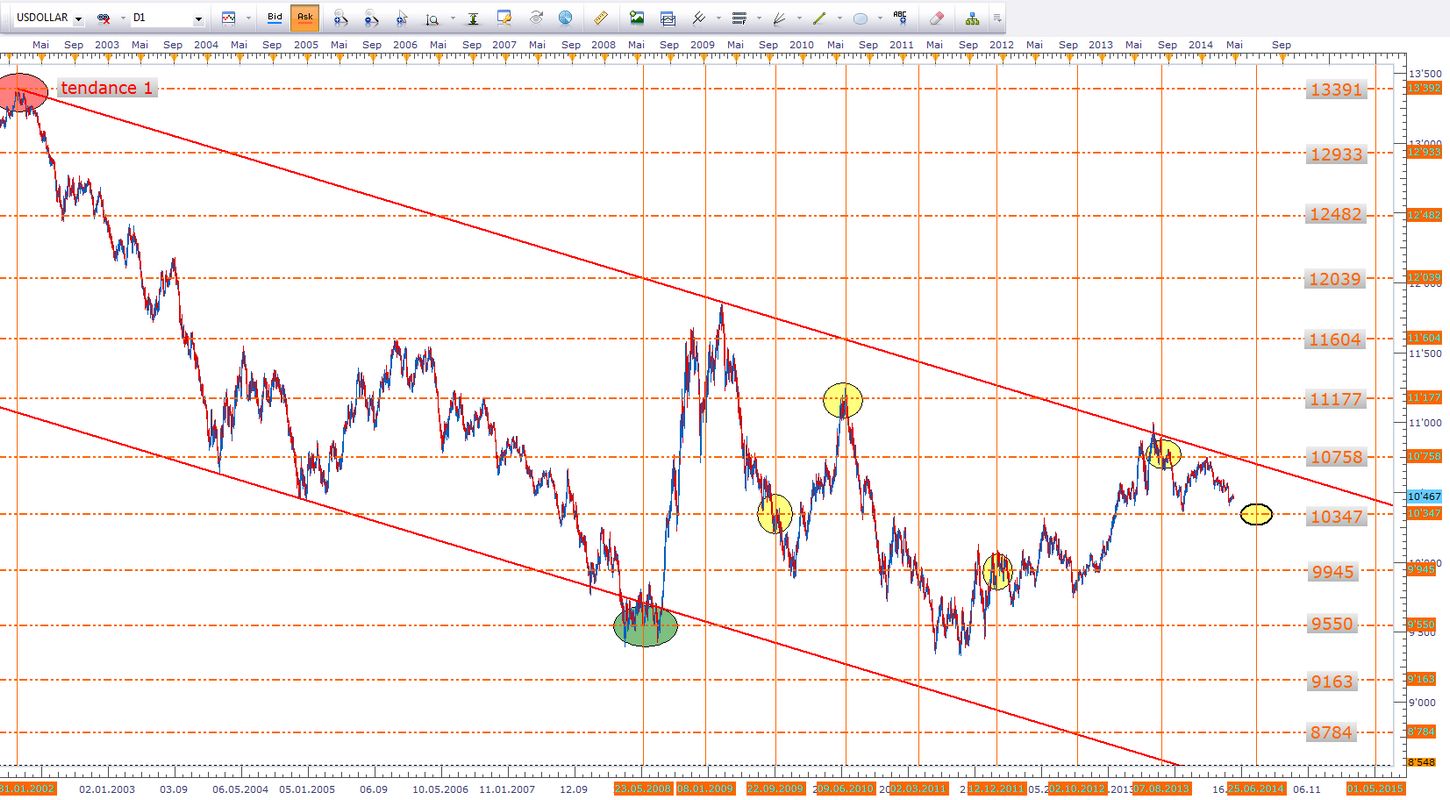Select the yellow ellipse beside the 10347 label
Viewport: 1450px width, 800px height.
coord(1256,514)
